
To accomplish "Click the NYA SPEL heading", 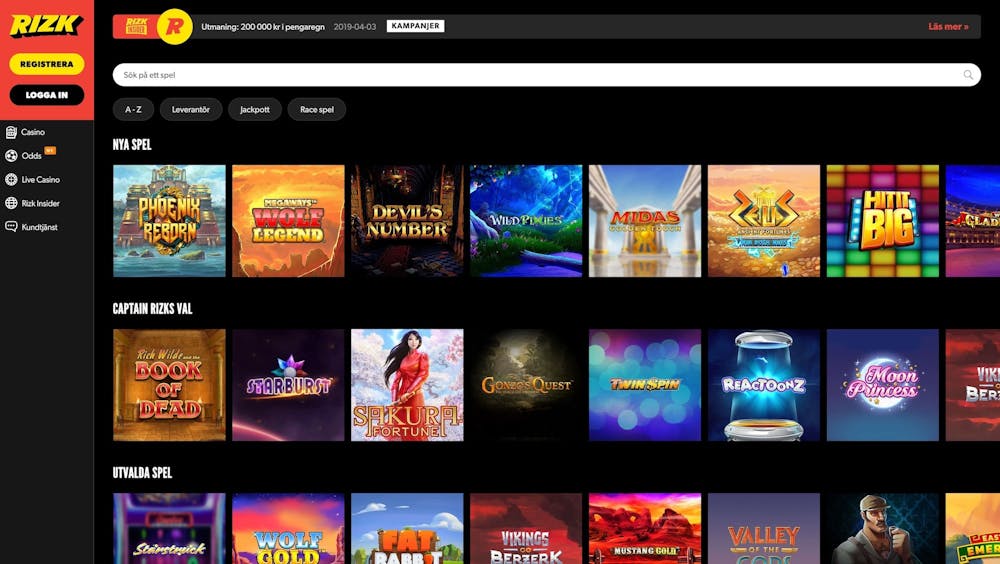I will (x=132, y=145).
